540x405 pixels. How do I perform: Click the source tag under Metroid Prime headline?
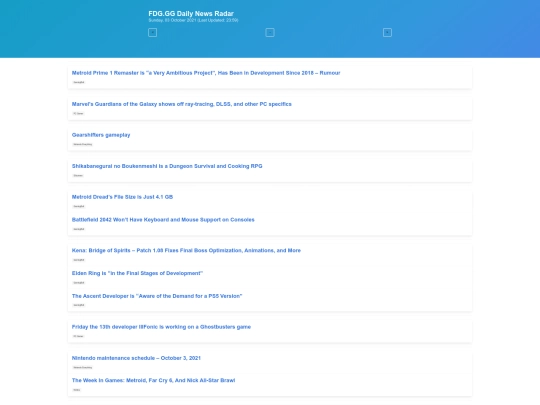pyautogui.click(x=79, y=82)
